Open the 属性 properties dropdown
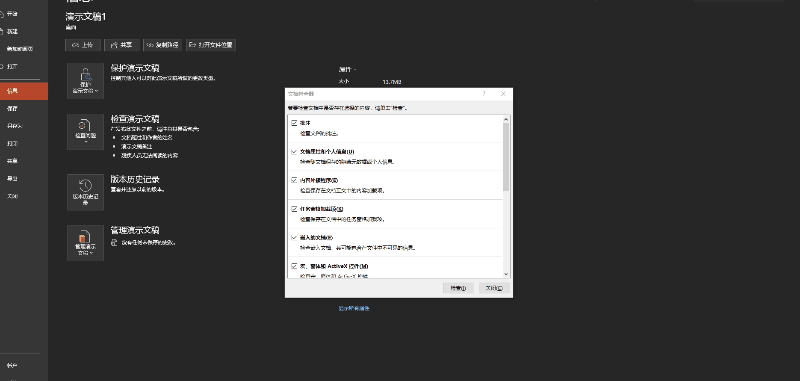800x381 pixels. click(348, 69)
